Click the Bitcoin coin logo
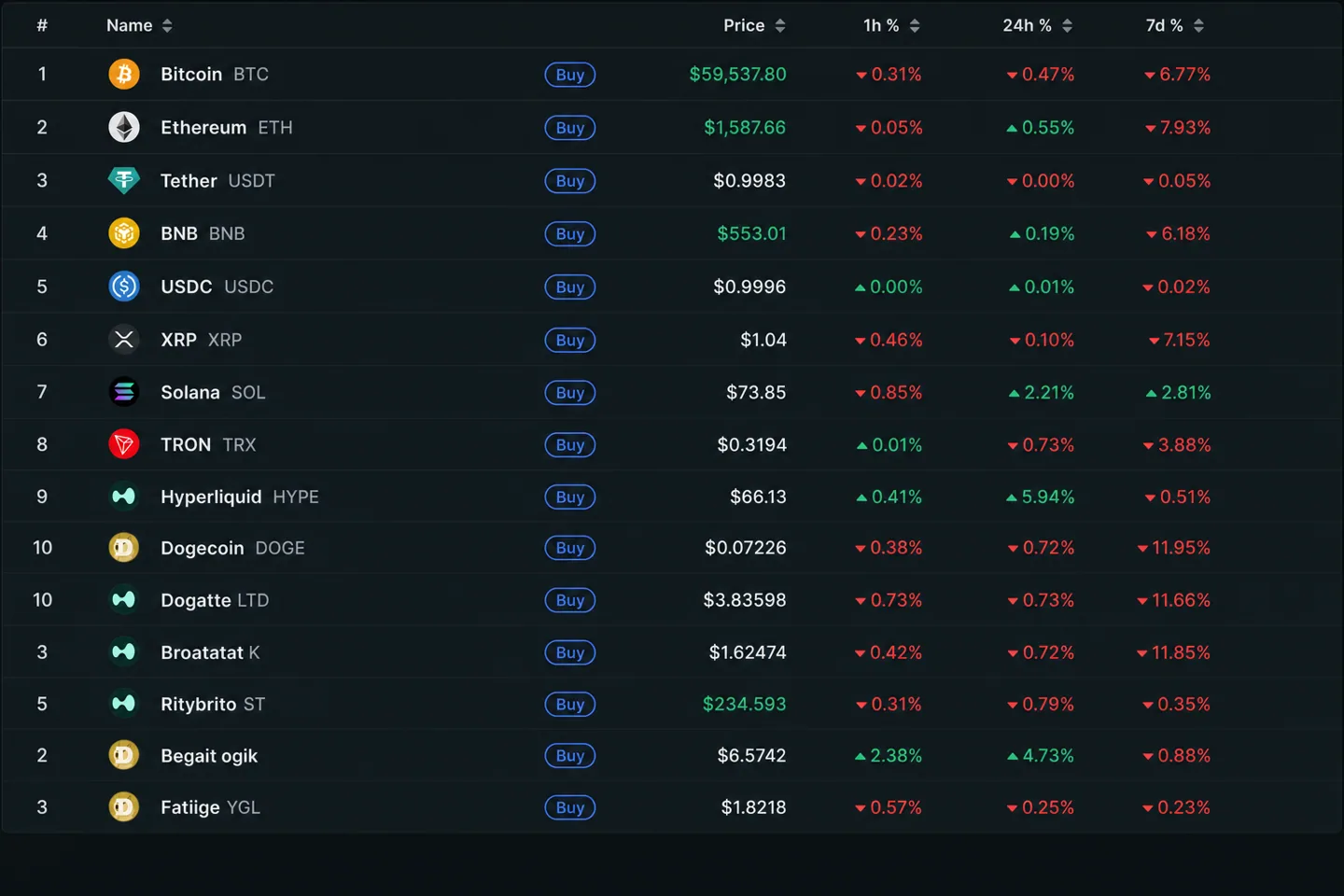The width and height of the screenshot is (1344, 896). pos(124,74)
